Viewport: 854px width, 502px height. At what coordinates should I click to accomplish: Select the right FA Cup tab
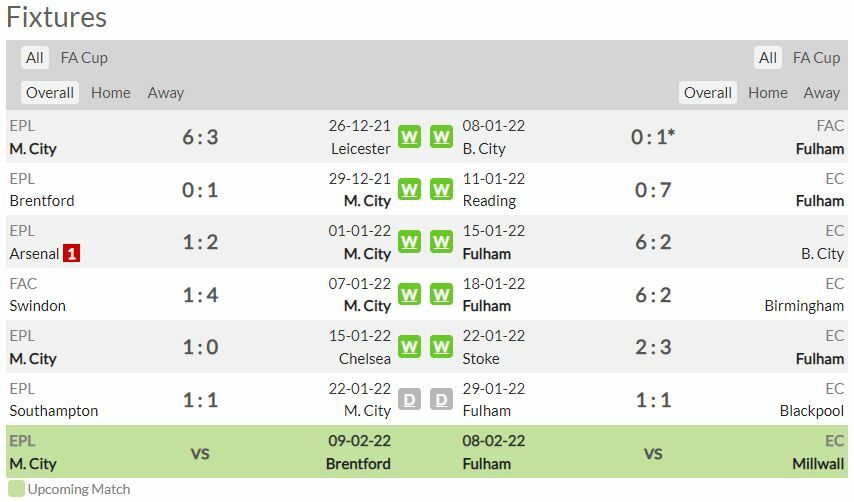[x=816, y=58]
